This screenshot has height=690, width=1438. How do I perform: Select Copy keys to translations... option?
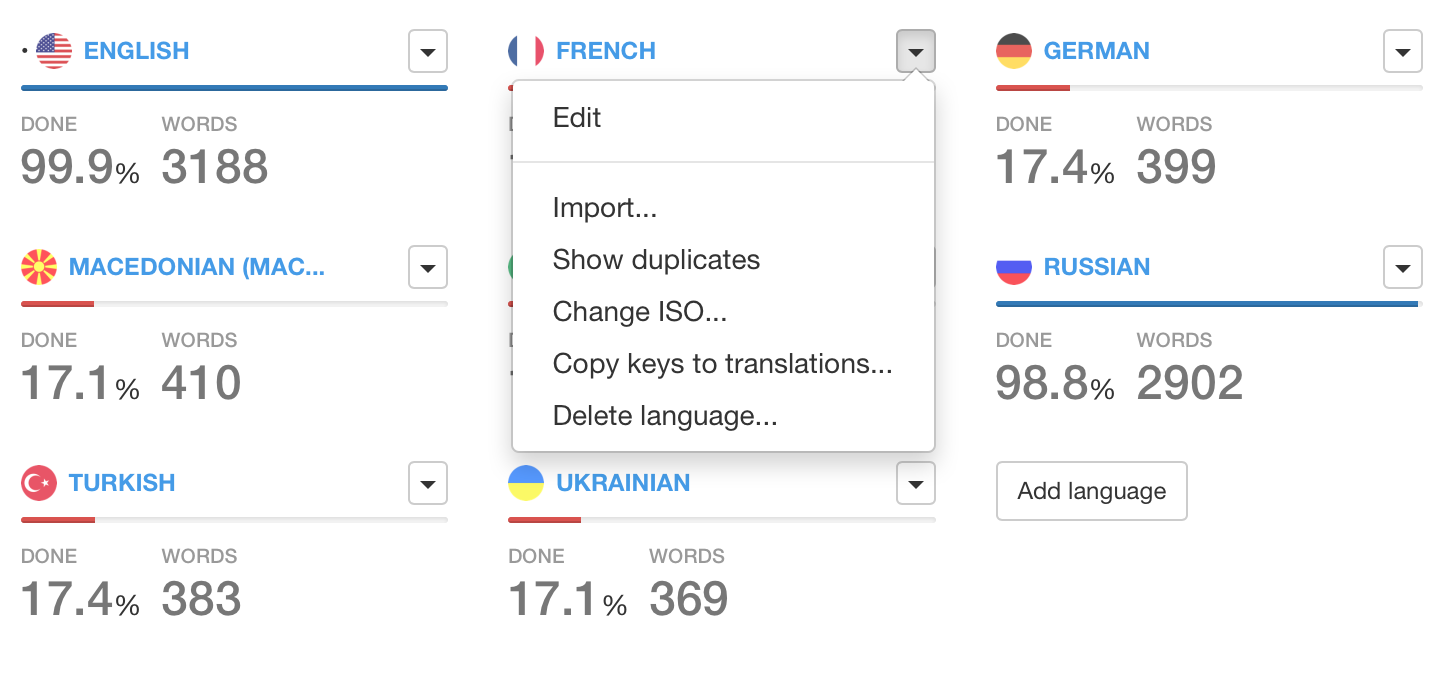723,364
